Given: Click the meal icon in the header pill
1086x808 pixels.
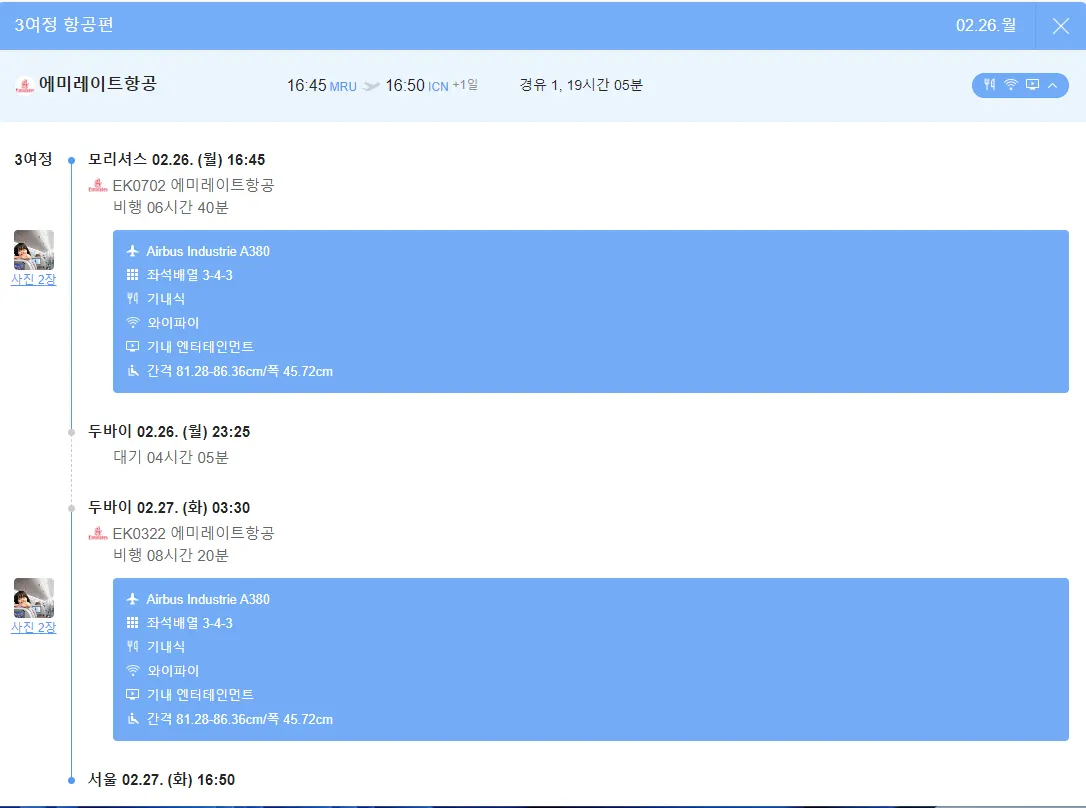Looking at the screenshot, I should tap(990, 84).
